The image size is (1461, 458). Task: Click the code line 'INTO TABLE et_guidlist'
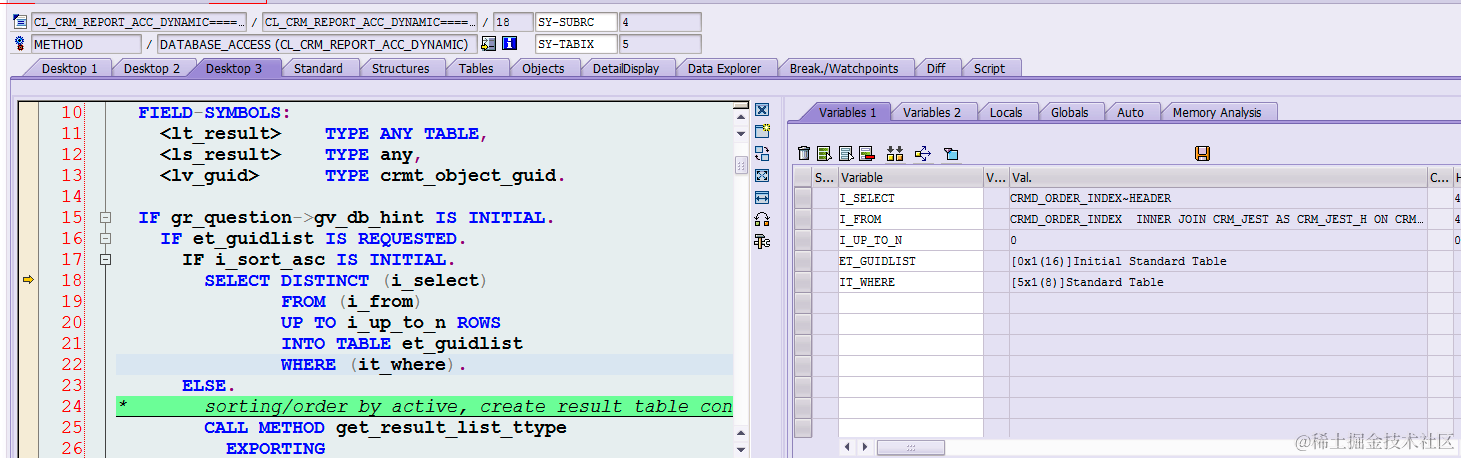pyautogui.click(x=401, y=344)
